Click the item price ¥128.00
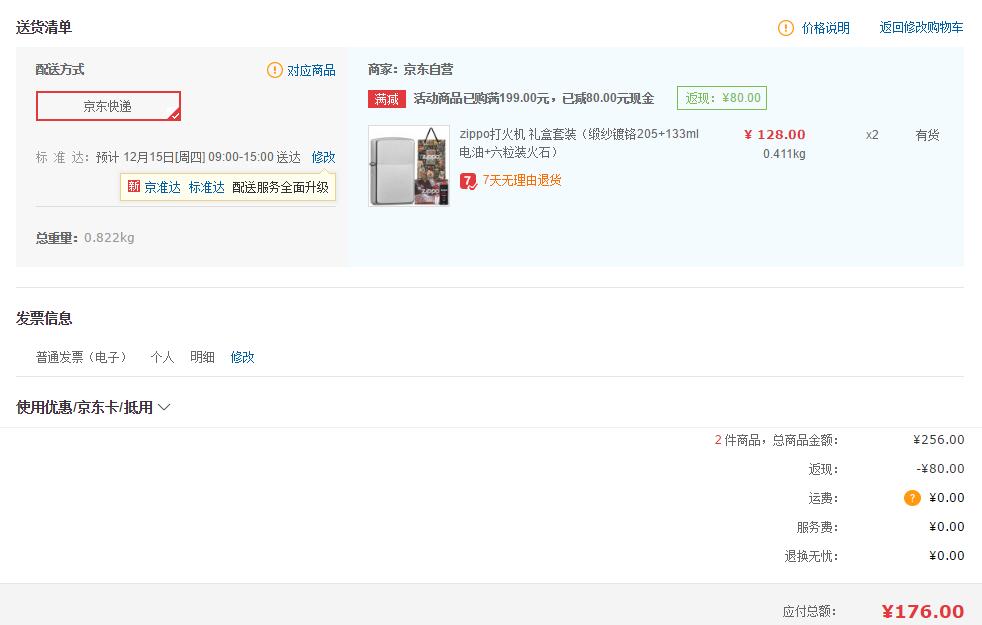This screenshot has width=982, height=625. click(x=775, y=135)
